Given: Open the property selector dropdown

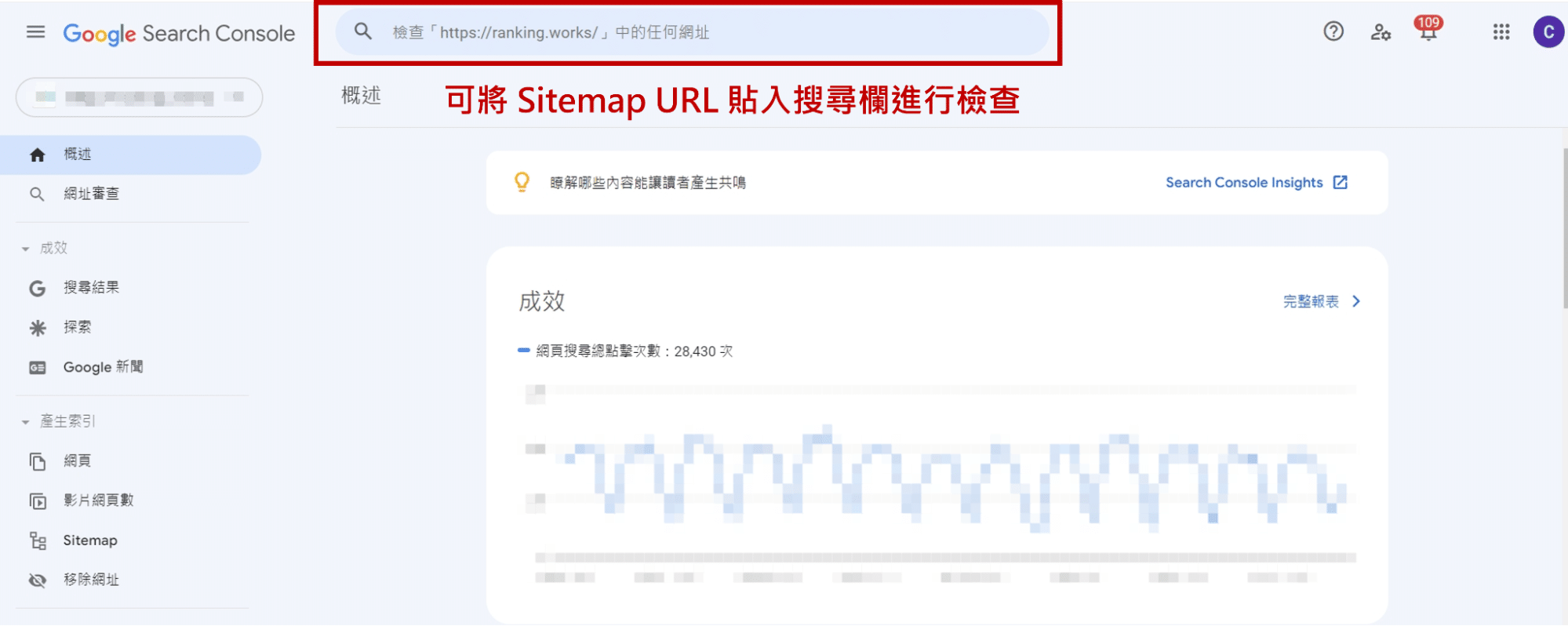Looking at the screenshot, I should [x=139, y=97].
